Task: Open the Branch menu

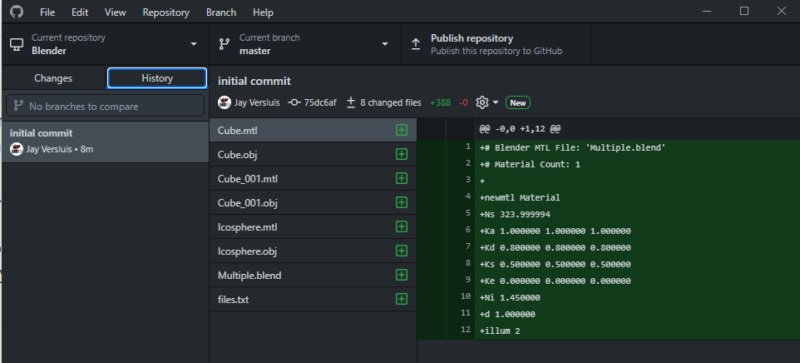Action: tap(221, 12)
